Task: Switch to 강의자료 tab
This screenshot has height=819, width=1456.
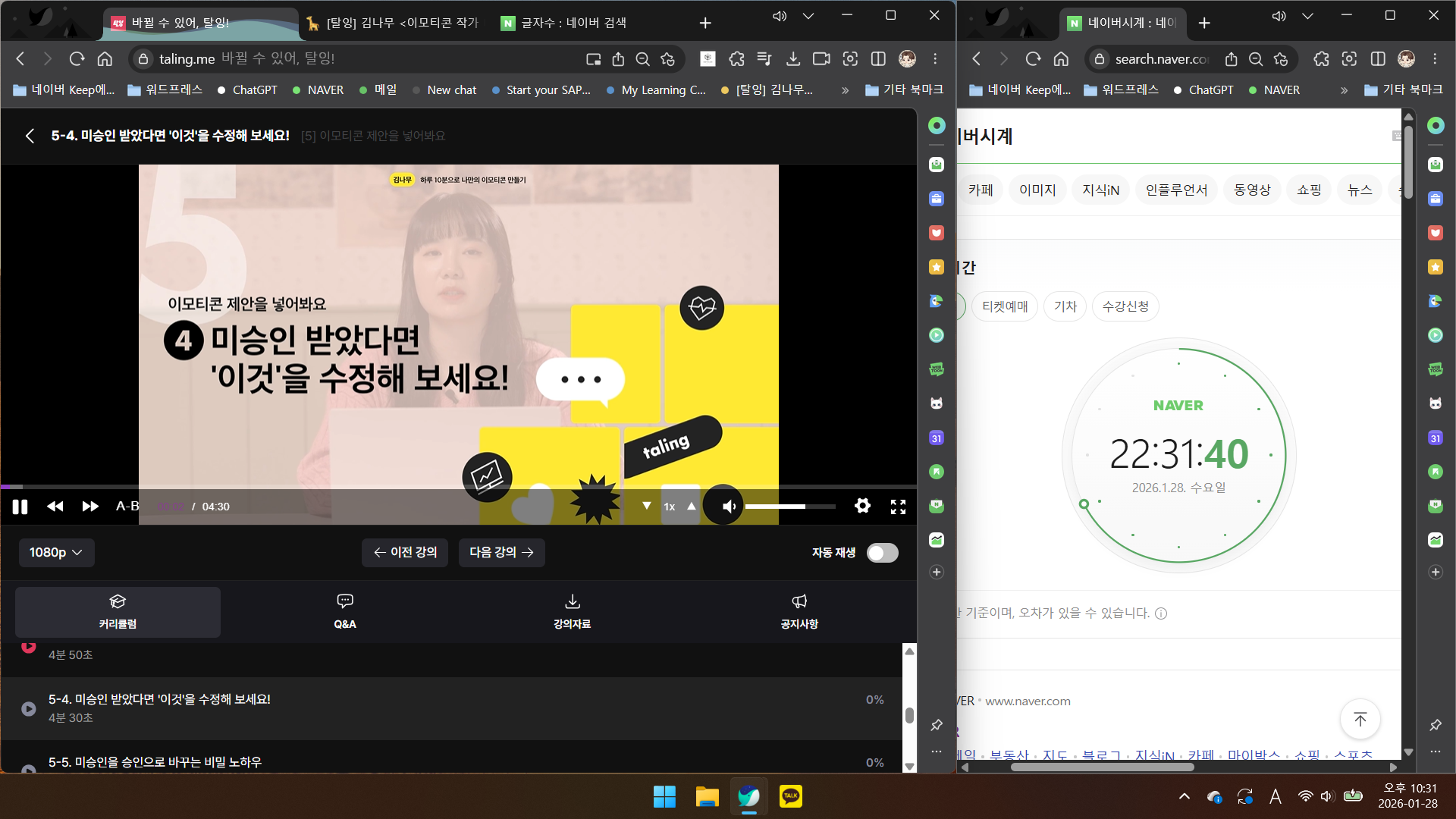Action: click(572, 611)
